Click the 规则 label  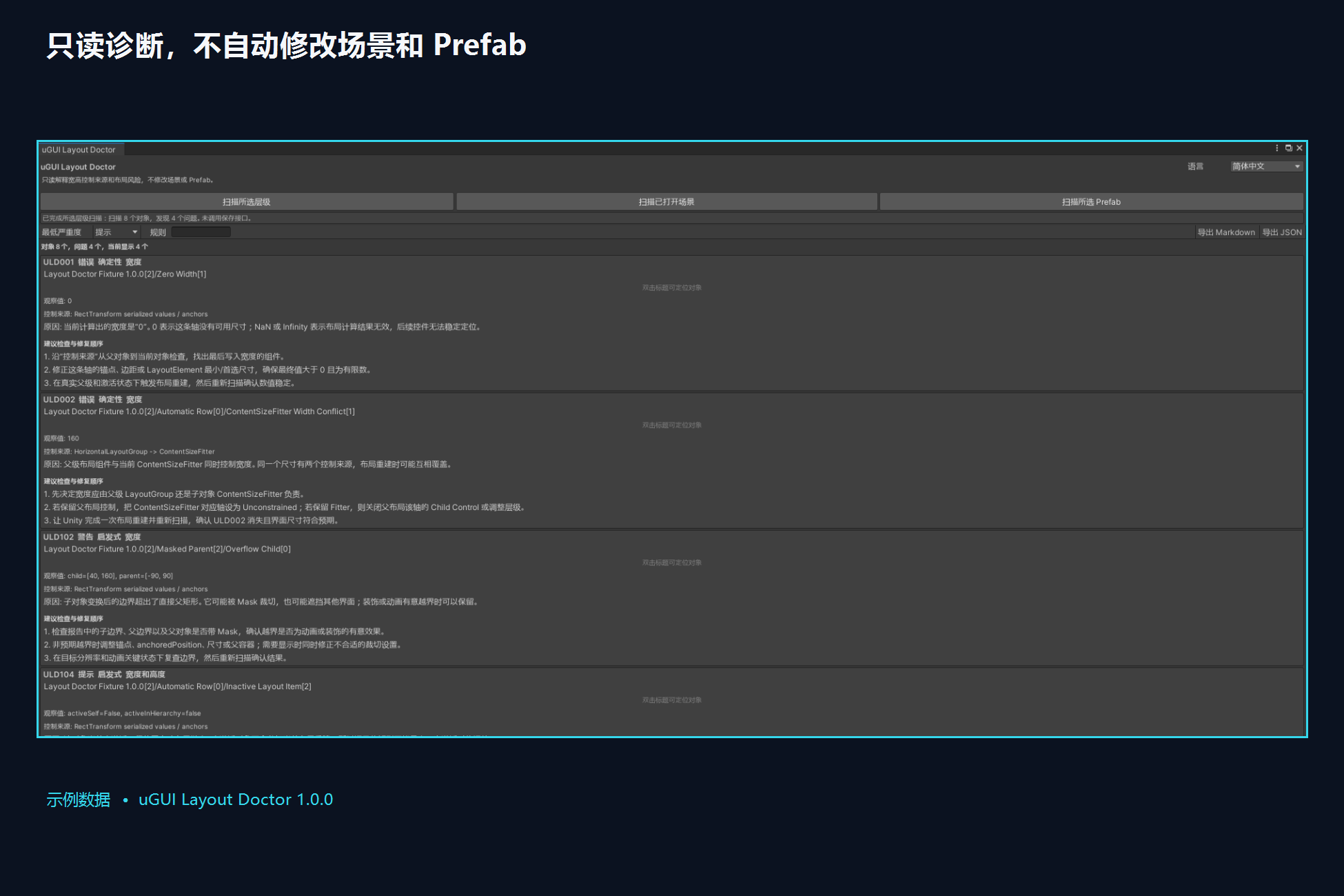click(158, 232)
